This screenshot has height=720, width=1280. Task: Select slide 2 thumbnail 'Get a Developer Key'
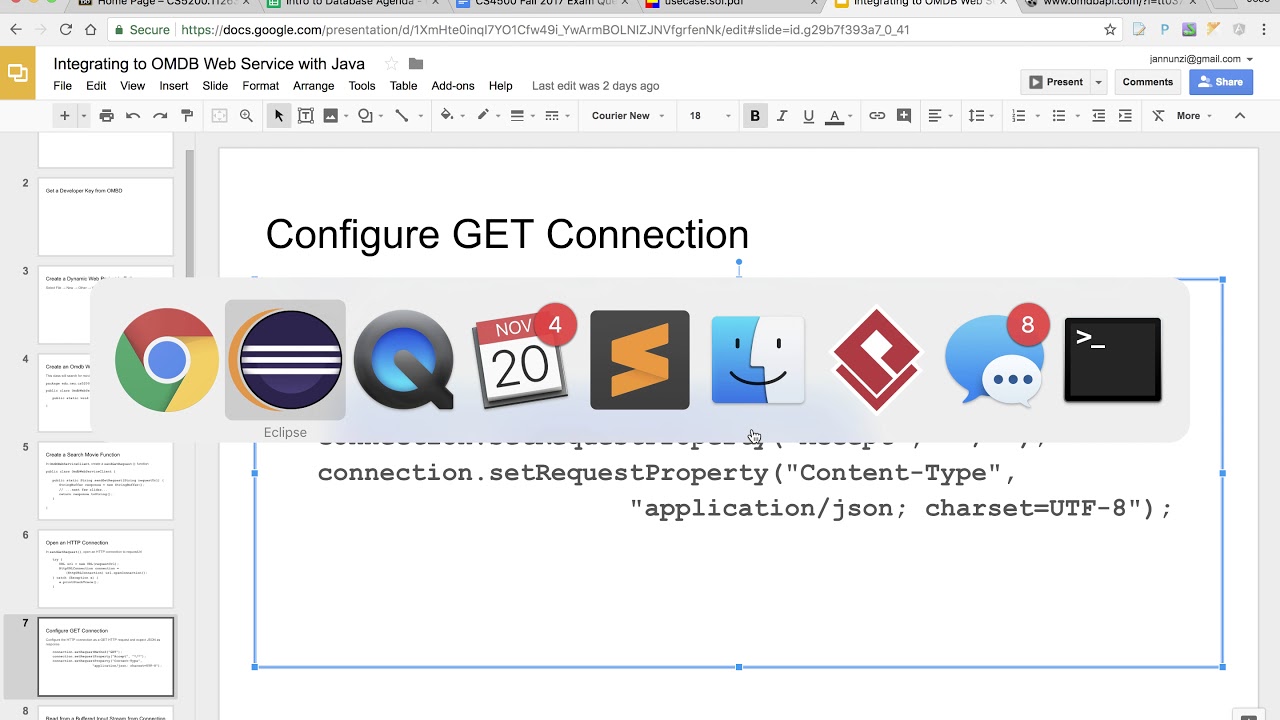click(105, 217)
